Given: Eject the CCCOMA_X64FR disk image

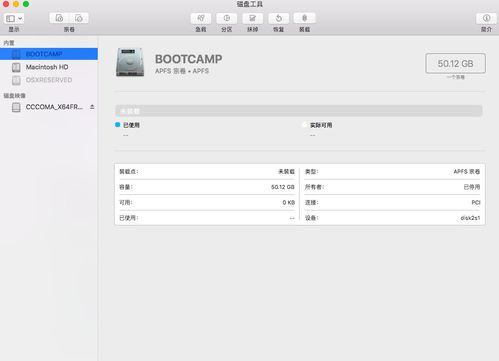Looking at the screenshot, I should point(92,107).
